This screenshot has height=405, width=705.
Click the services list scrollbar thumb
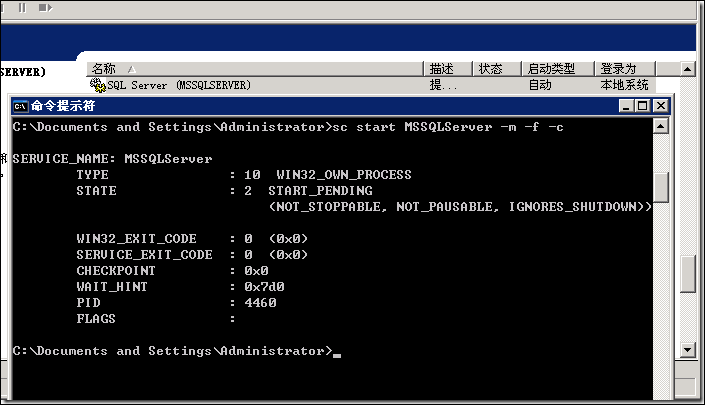point(688,274)
